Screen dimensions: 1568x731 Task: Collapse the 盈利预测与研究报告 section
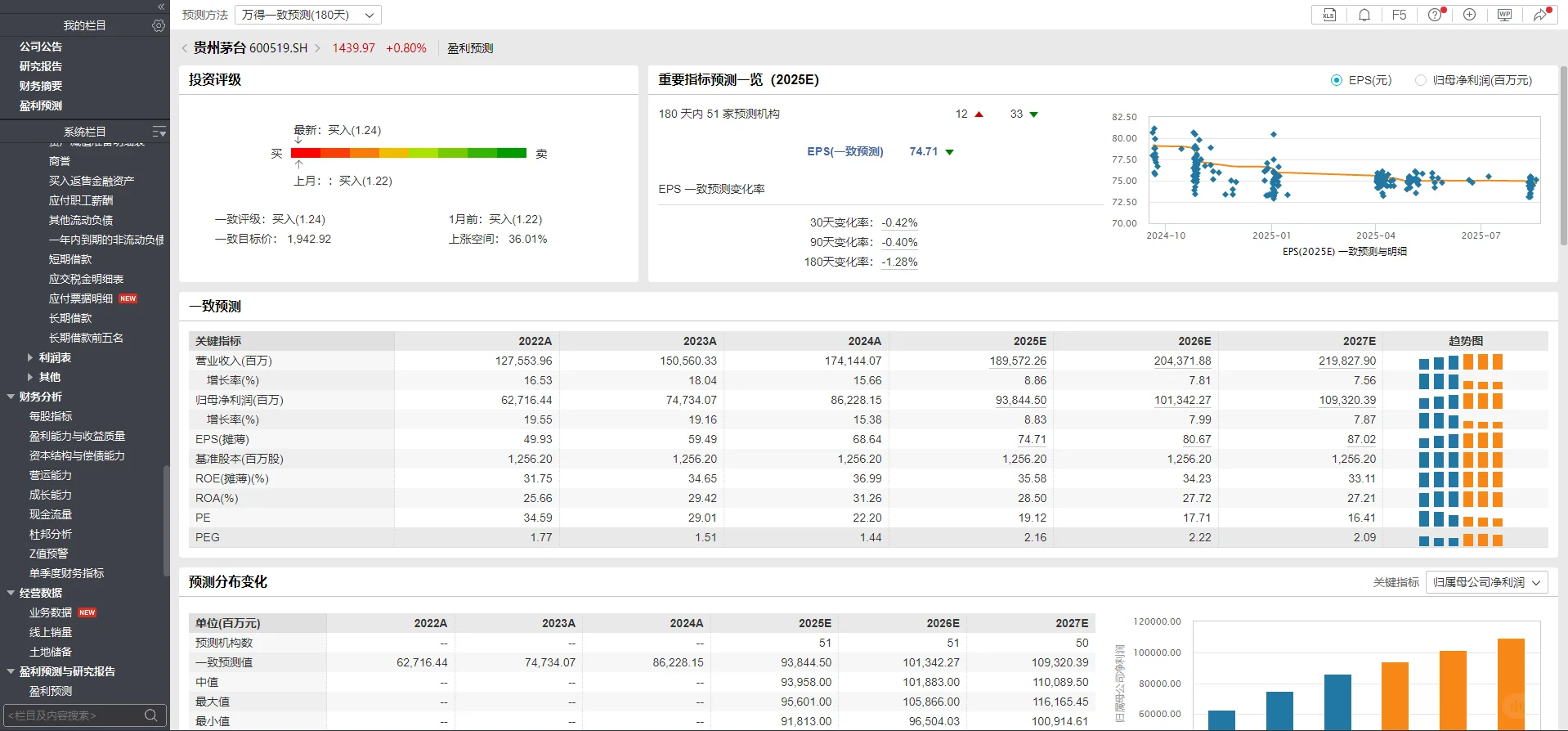tap(11, 671)
